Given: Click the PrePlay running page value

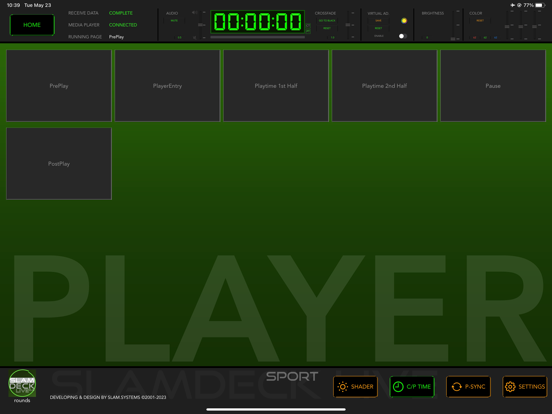Looking at the screenshot, I should point(116,37).
